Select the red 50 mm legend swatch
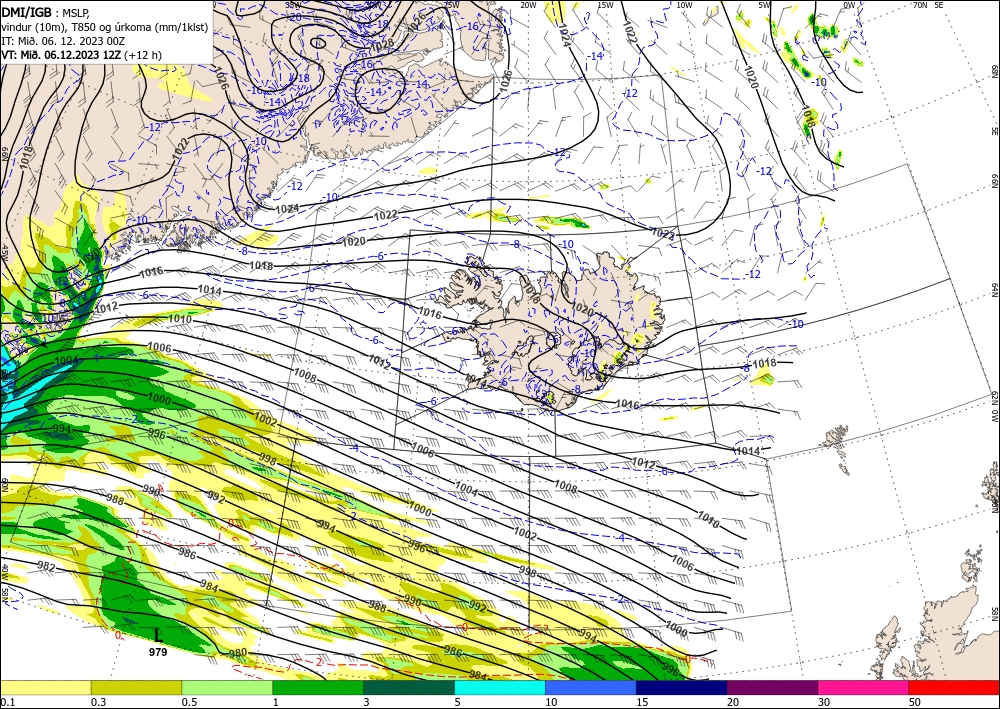 [954, 687]
